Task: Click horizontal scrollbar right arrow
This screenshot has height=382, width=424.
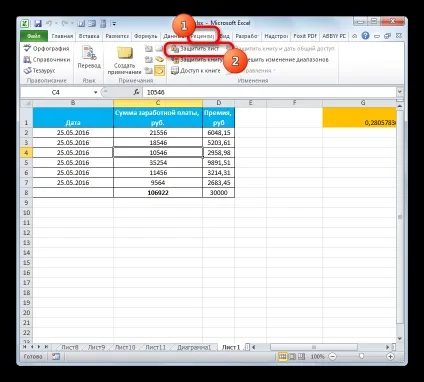Action: pyautogui.click(x=387, y=347)
